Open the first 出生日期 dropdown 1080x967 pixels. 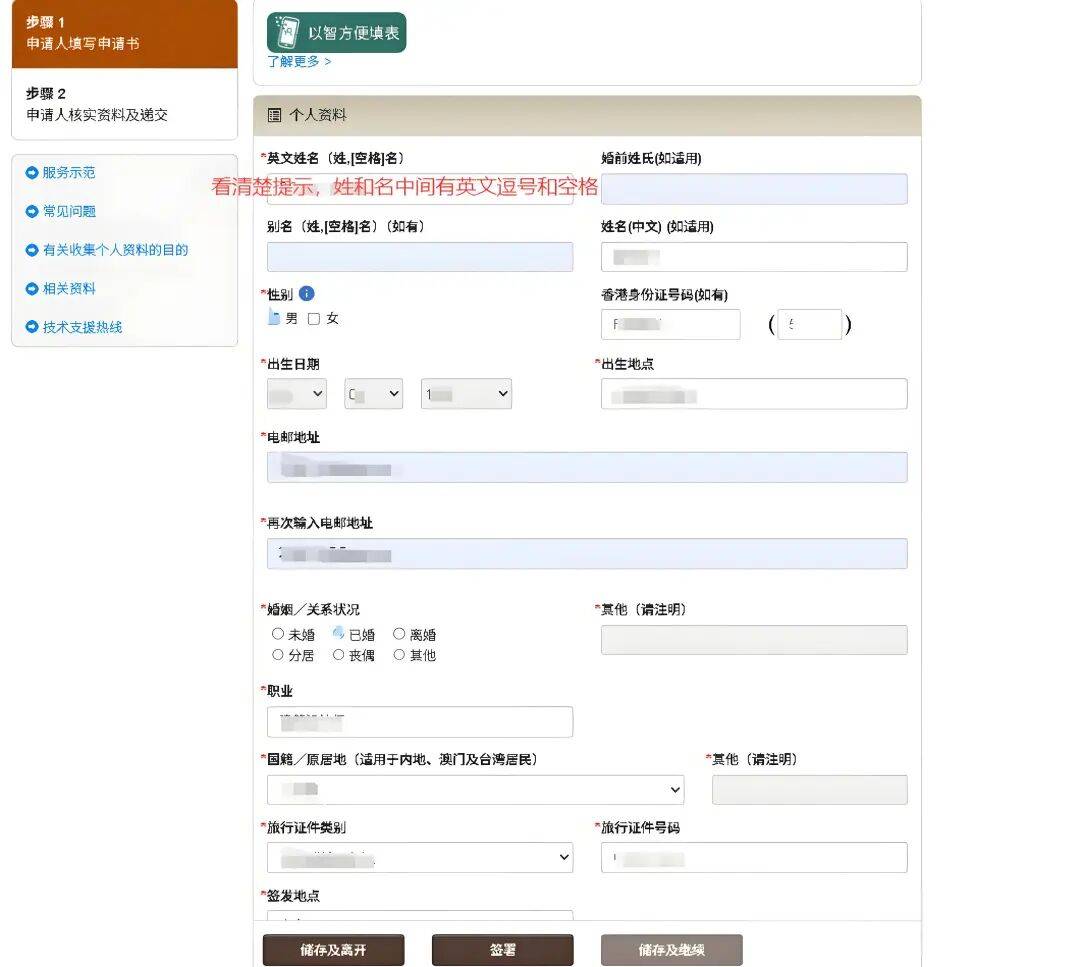pos(296,394)
